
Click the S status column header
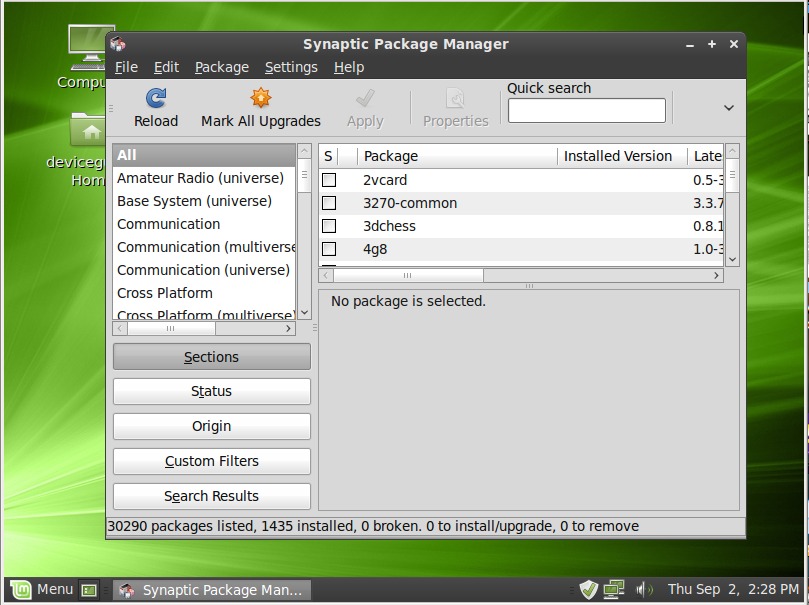click(329, 156)
